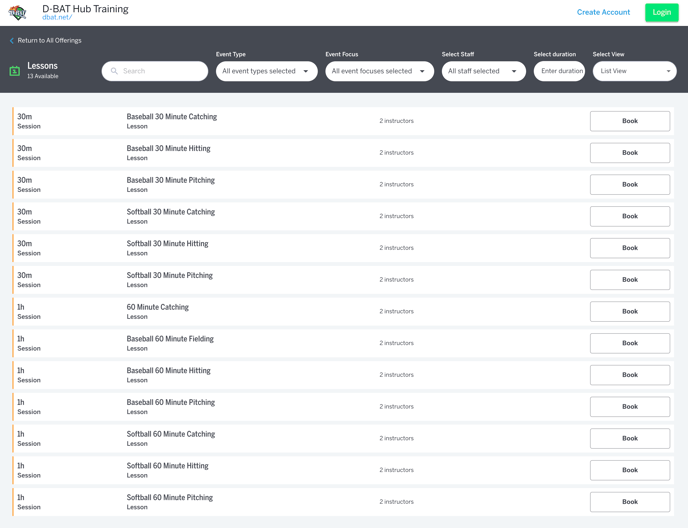
Task: Click the 13 Available count text
Action: [x=43, y=76]
